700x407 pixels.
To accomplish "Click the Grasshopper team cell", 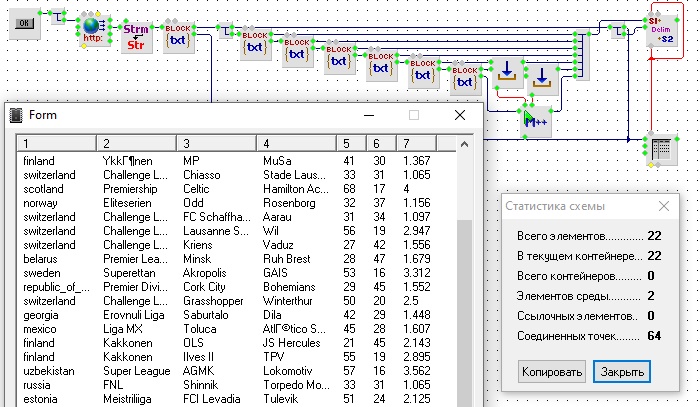I will (x=213, y=301).
